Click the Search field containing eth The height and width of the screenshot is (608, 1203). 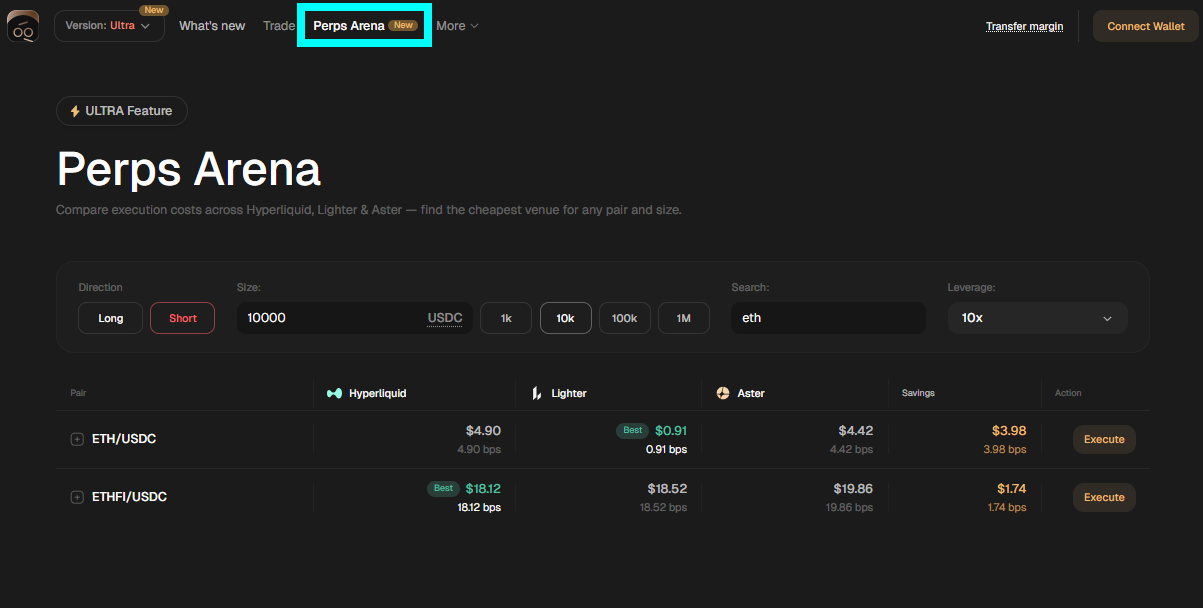tap(827, 318)
